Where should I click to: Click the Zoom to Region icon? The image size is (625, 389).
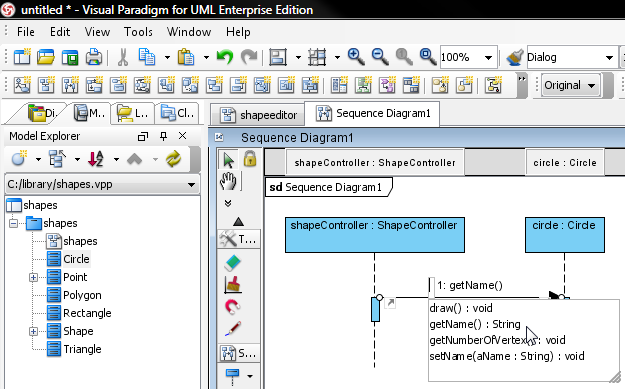(x=428, y=57)
